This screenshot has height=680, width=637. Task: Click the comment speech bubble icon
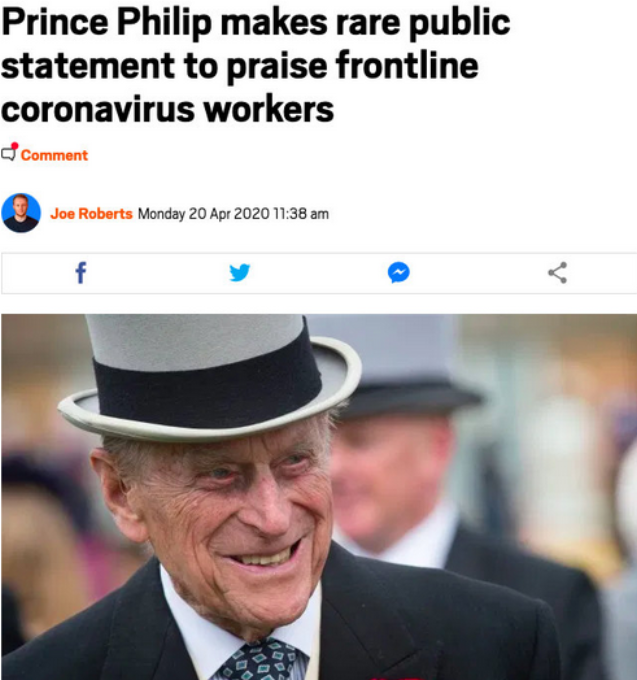[x=9, y=155]
